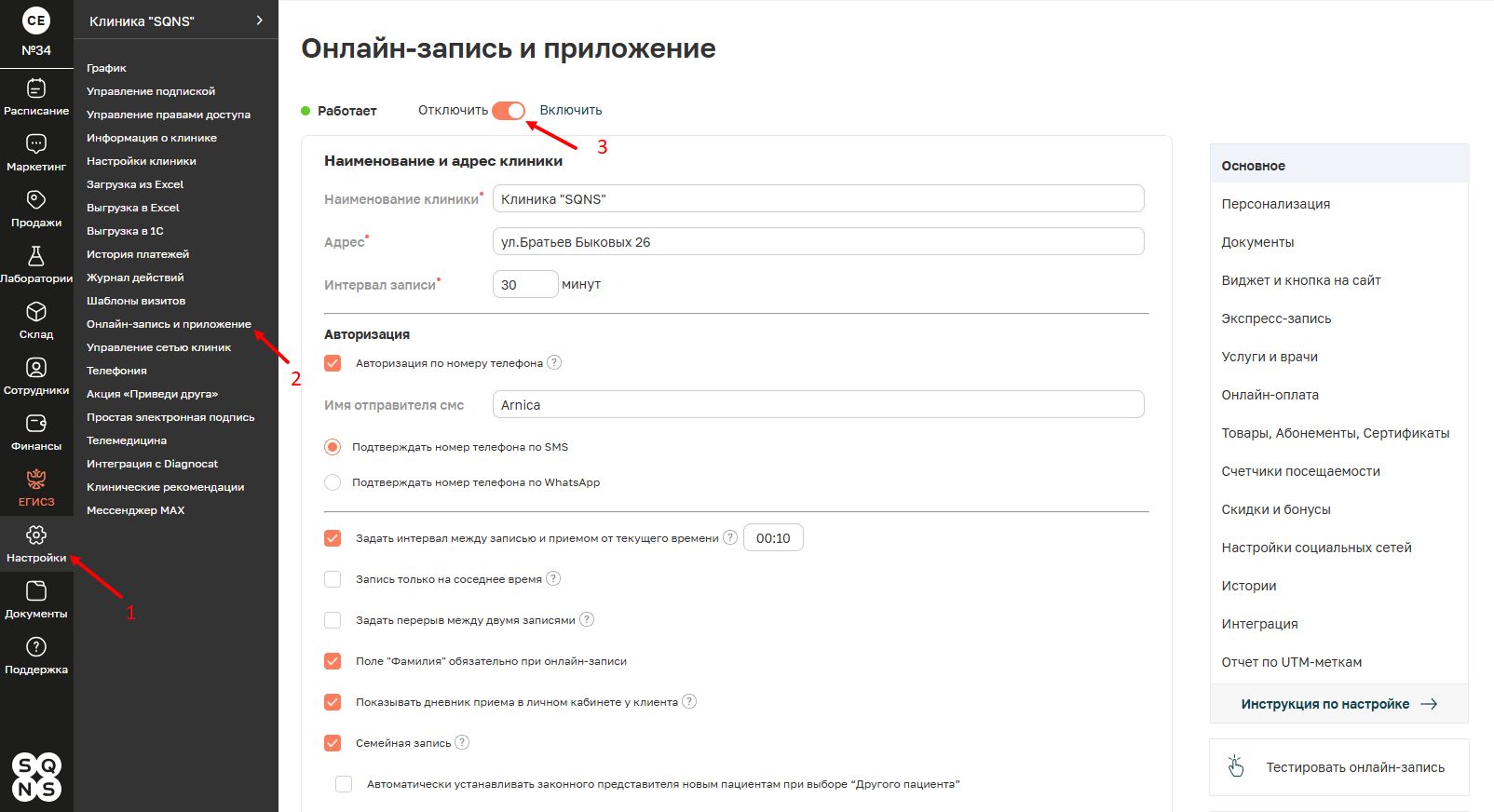
Task: Open the Маркетинг chat bubble icon
Action: (x=36, y=144)
